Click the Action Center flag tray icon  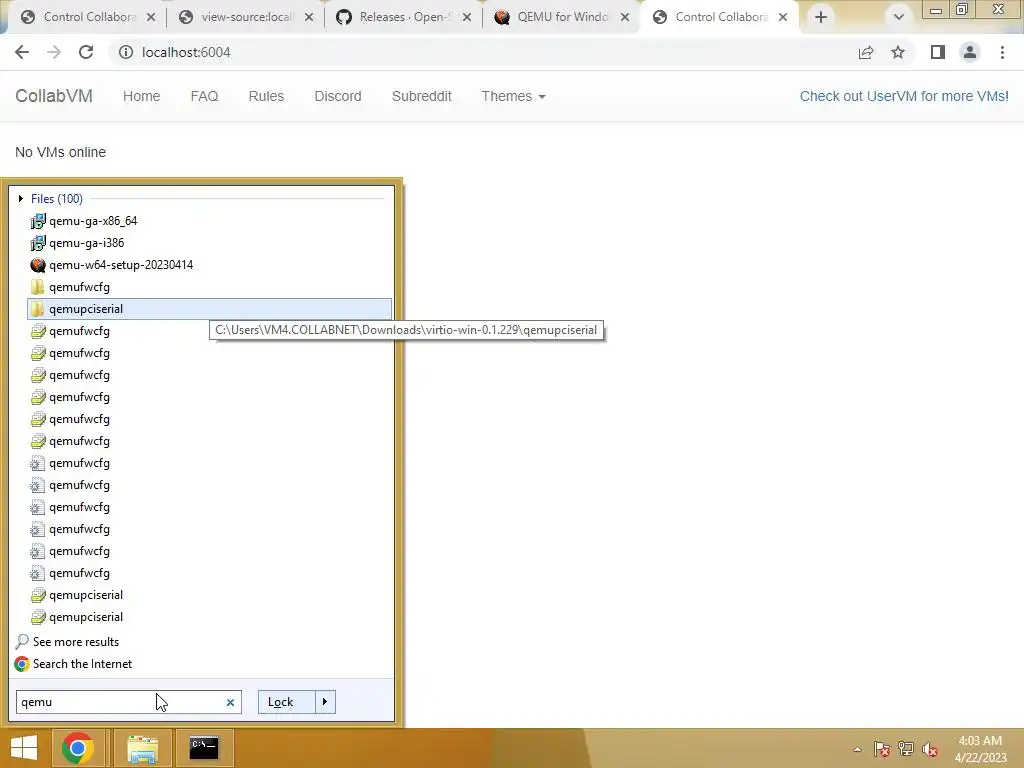click(882, 749)
